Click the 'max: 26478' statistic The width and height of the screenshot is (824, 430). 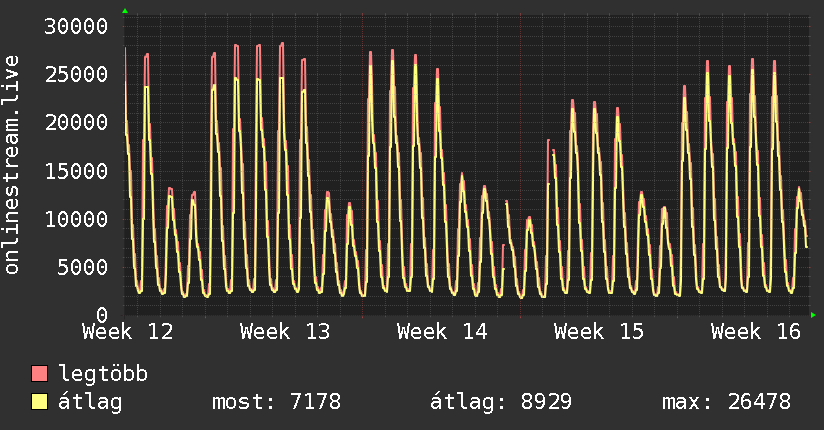pyautogui.click(x=726, y=402)
